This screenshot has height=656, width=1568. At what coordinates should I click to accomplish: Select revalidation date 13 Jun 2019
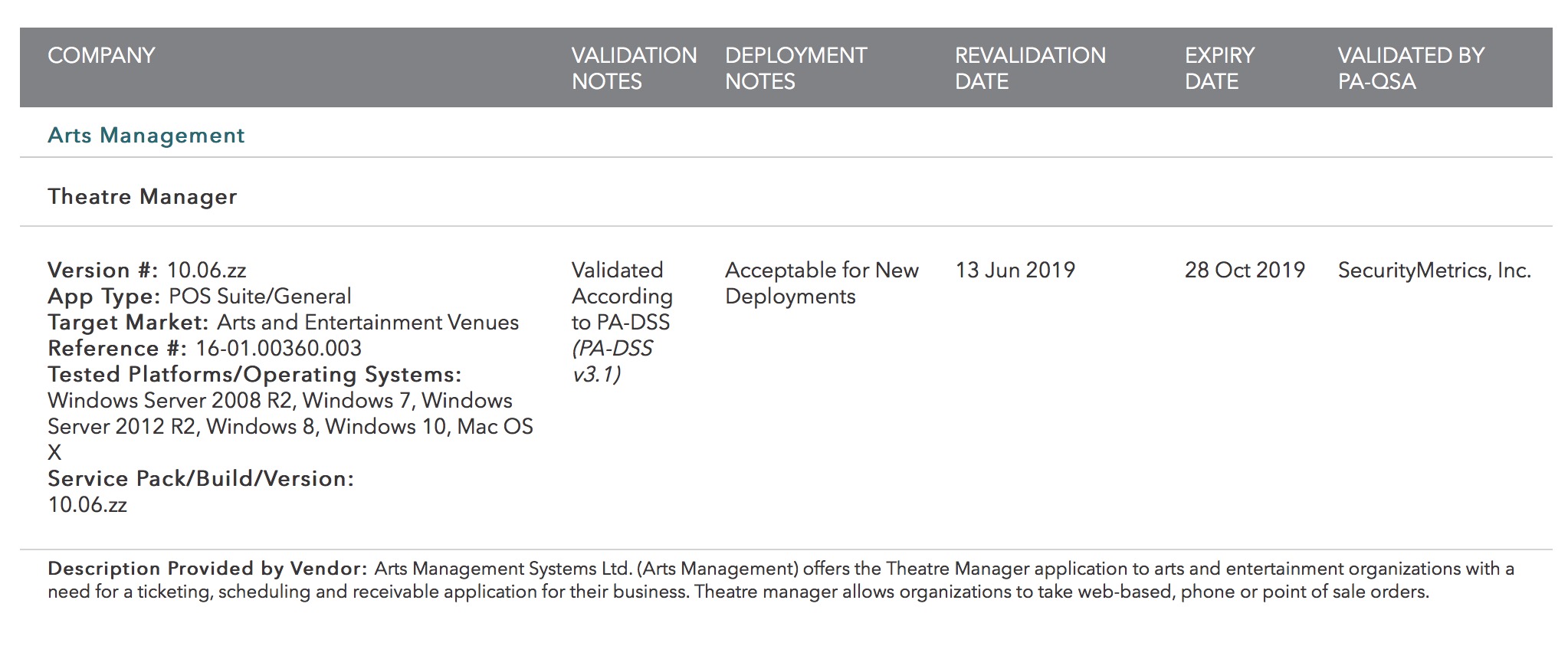[x=1015, y=271]
